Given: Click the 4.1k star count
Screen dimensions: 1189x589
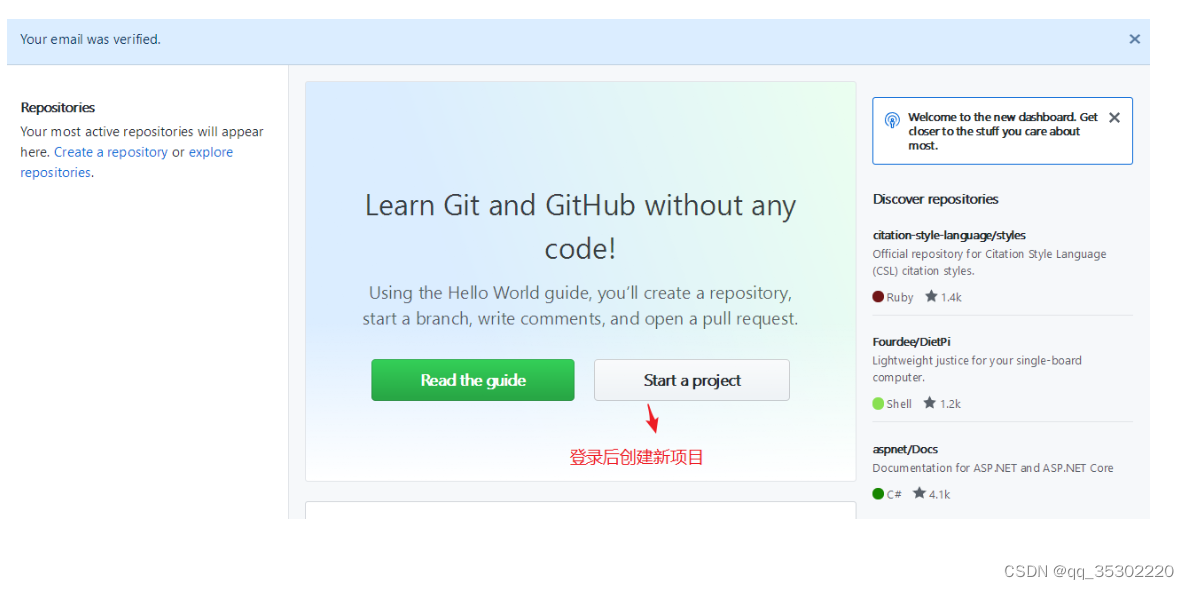Looking at the screenshot, I should [x=940, y=494].
